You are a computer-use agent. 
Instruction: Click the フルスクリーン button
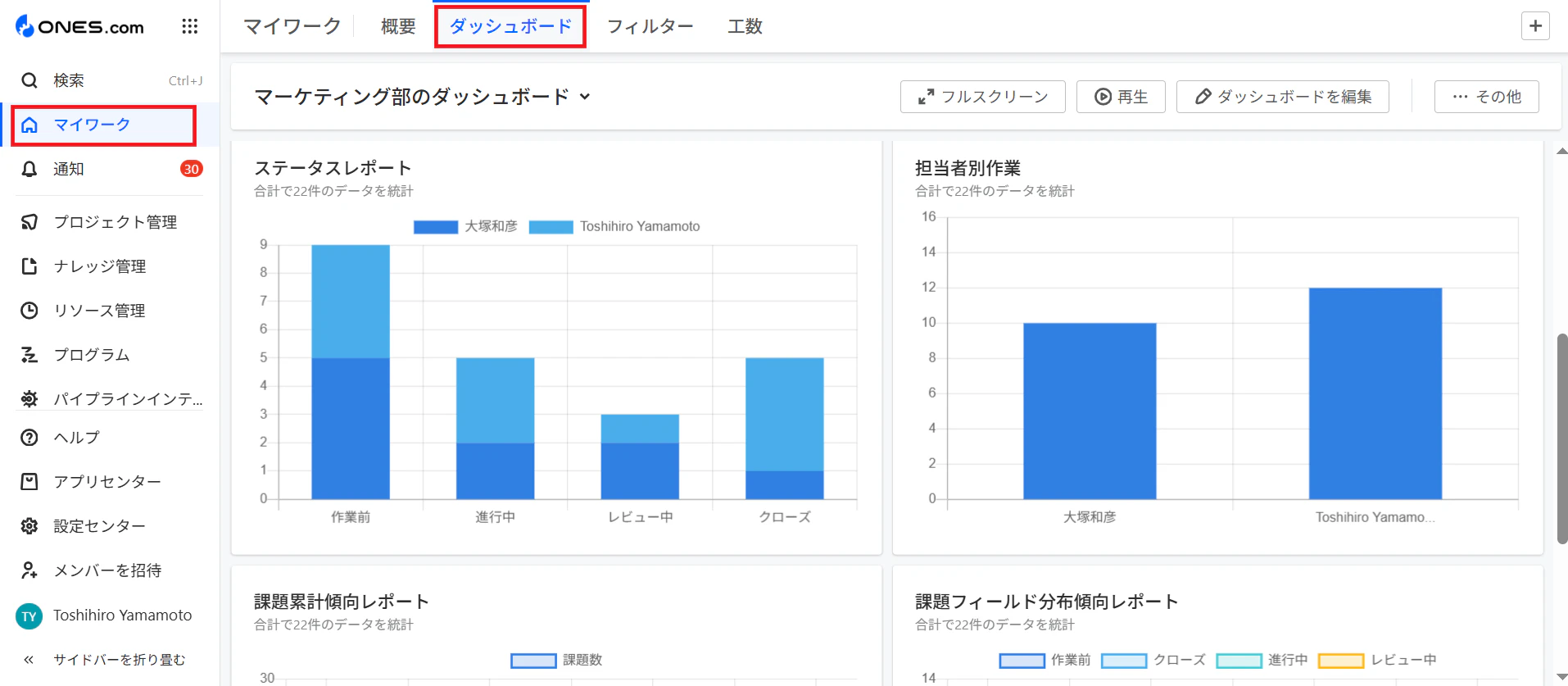pyautogui.click(x=982, y=97)
